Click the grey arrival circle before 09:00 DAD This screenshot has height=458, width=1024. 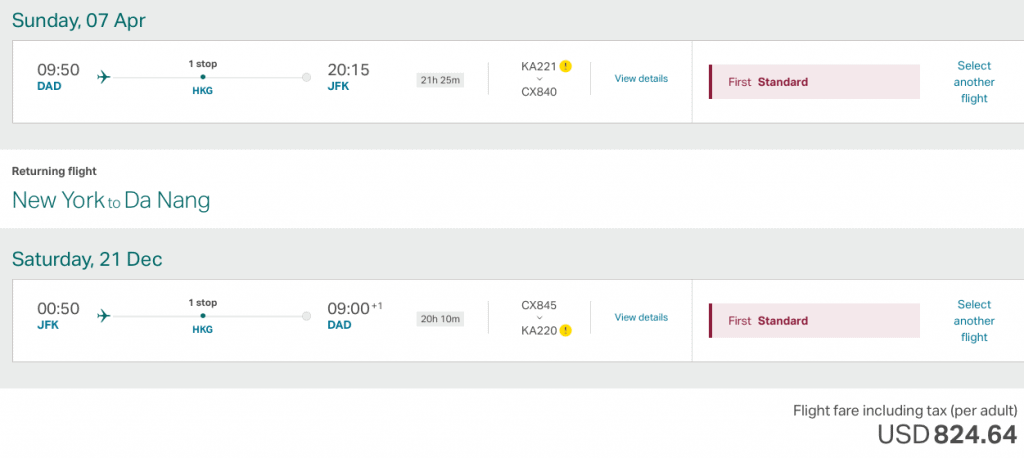coord(306,316)
